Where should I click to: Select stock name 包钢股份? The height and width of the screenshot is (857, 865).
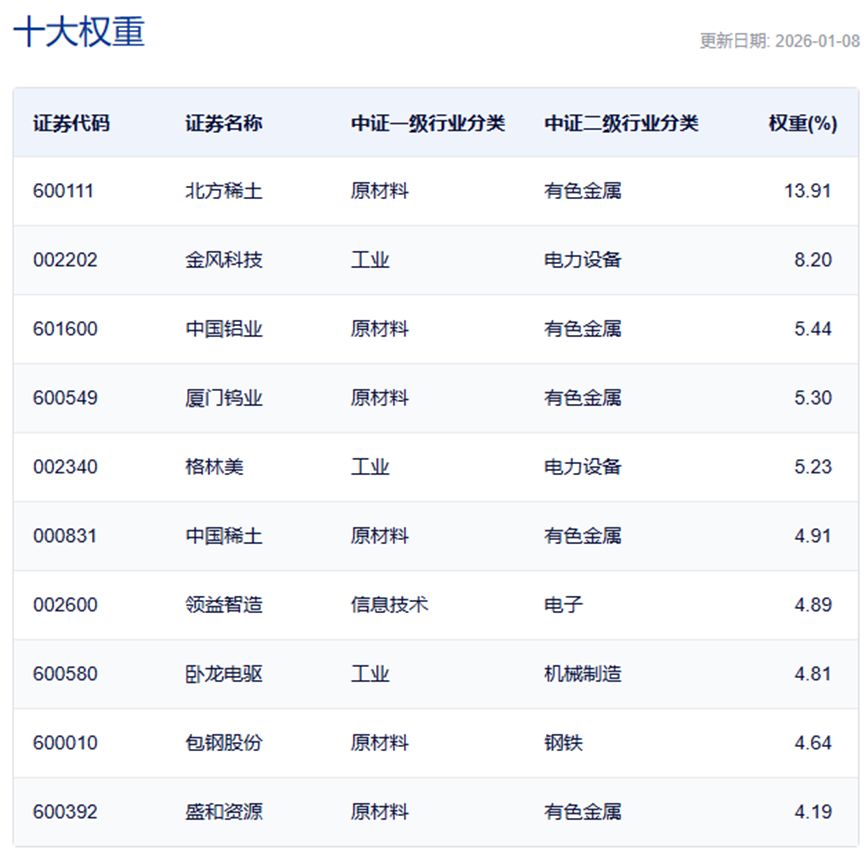click(x=224, y=743)
